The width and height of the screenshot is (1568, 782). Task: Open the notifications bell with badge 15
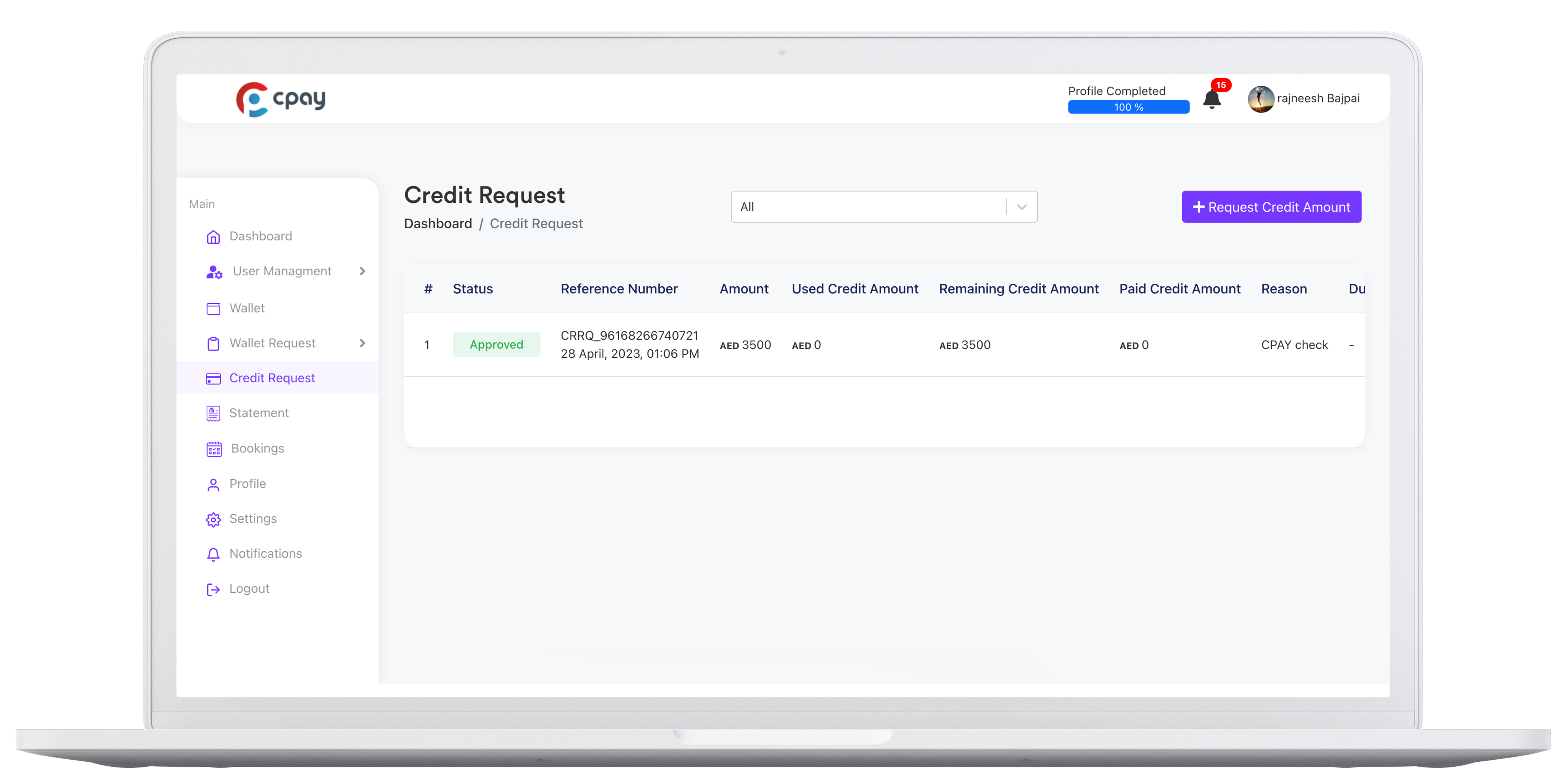tap(1212, 99)
